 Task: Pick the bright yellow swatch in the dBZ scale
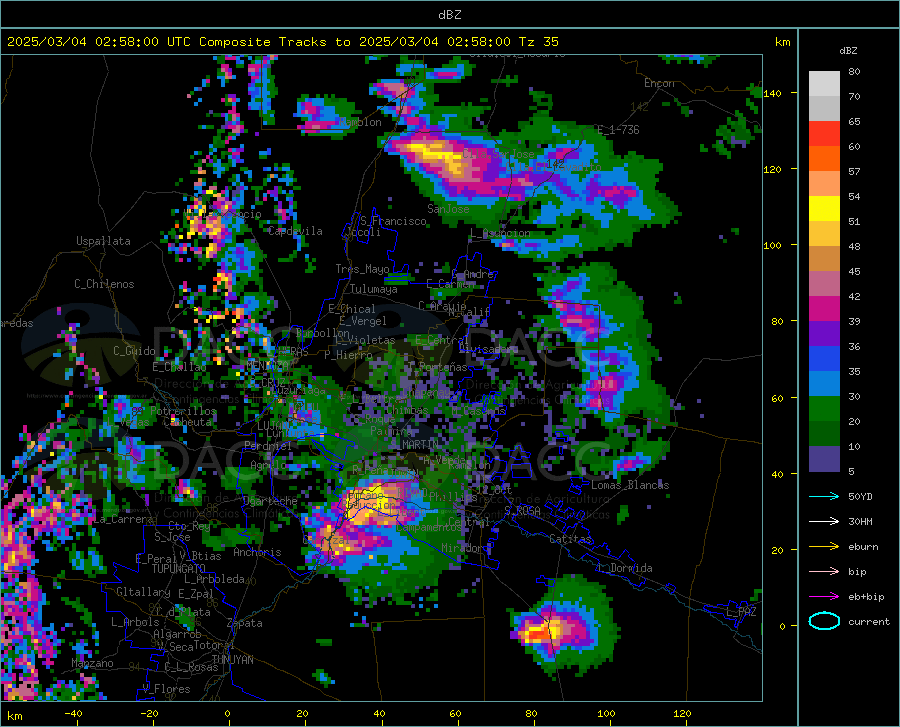(x=824, y=209)
